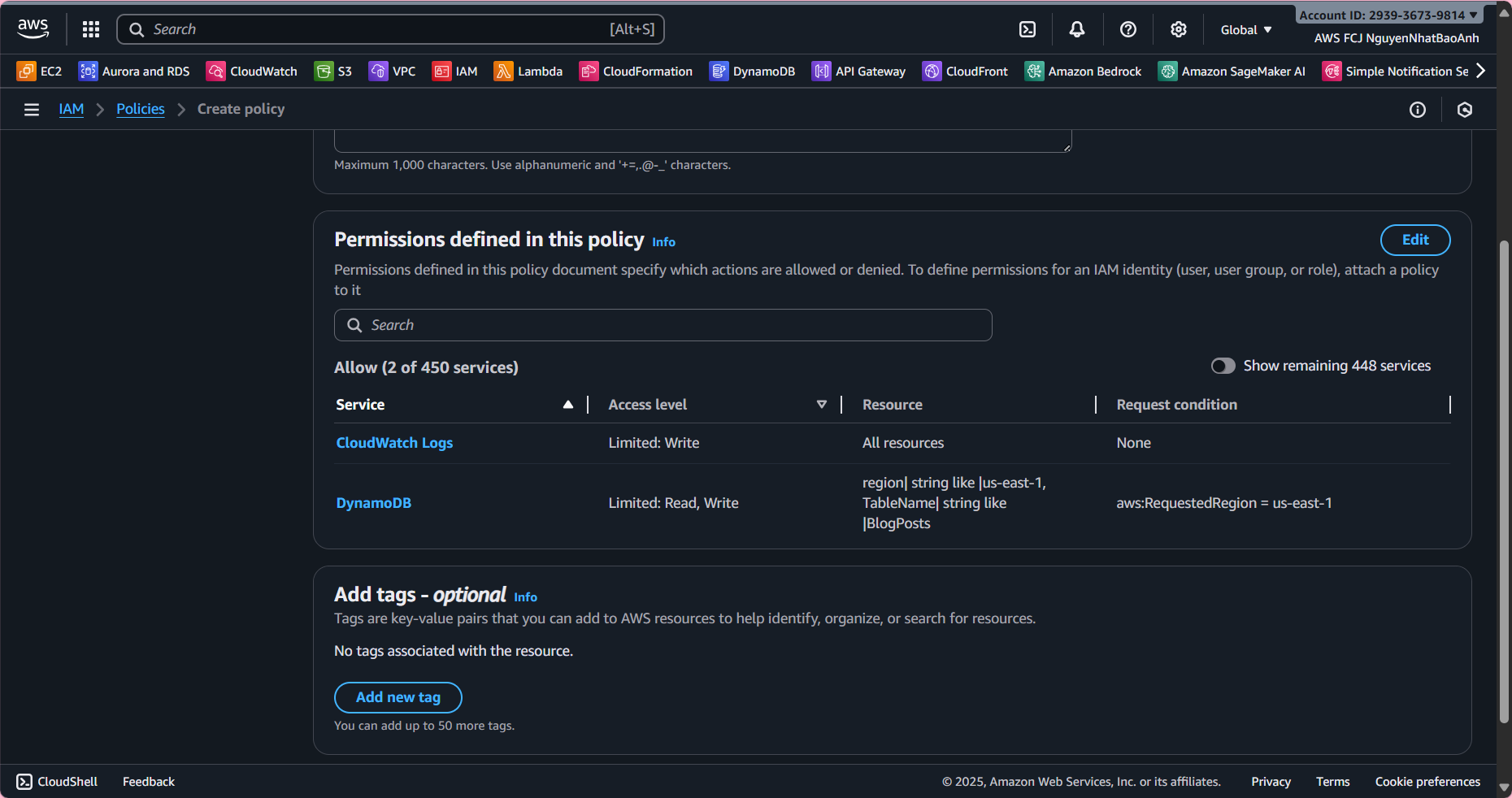Launch CloudShell from the top bar icon

(x=1028, y=29)
